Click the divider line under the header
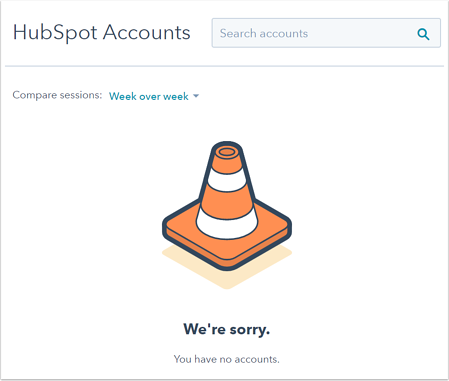Screen dimensions: 449x381 [x=224, y=66]
